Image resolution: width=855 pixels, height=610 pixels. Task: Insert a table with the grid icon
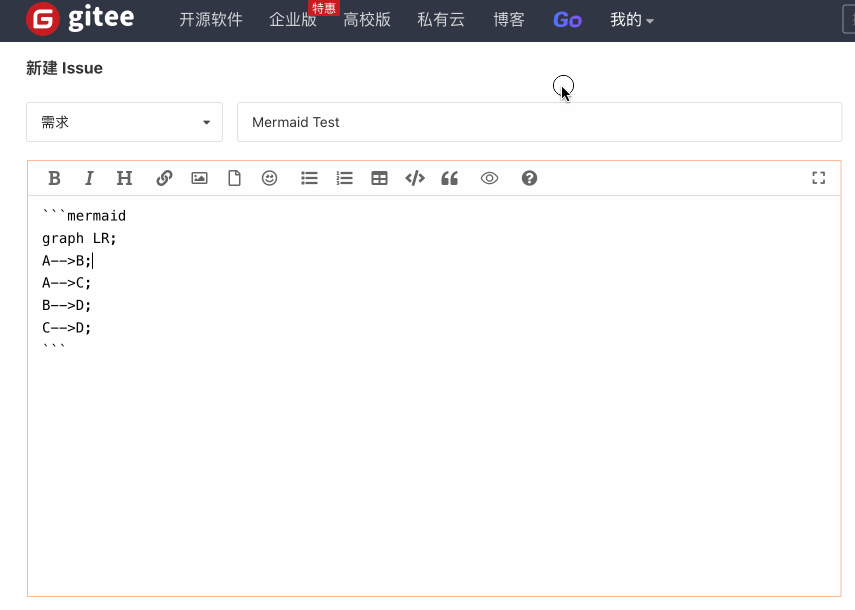click(380, 178)
